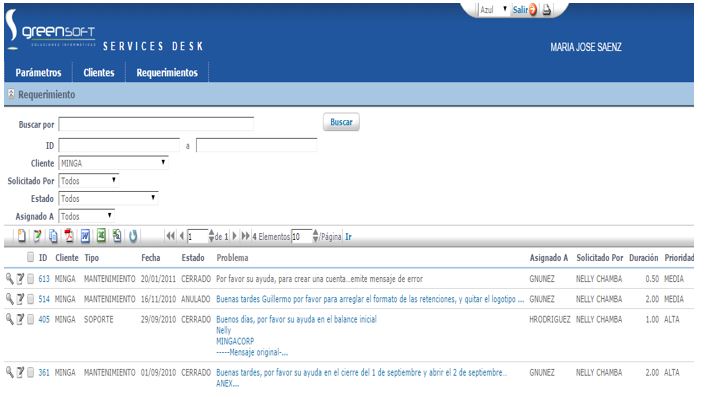Open the Asignado A dropdown
The height and width of the screenshot is (397, 710).
point(86,216)
